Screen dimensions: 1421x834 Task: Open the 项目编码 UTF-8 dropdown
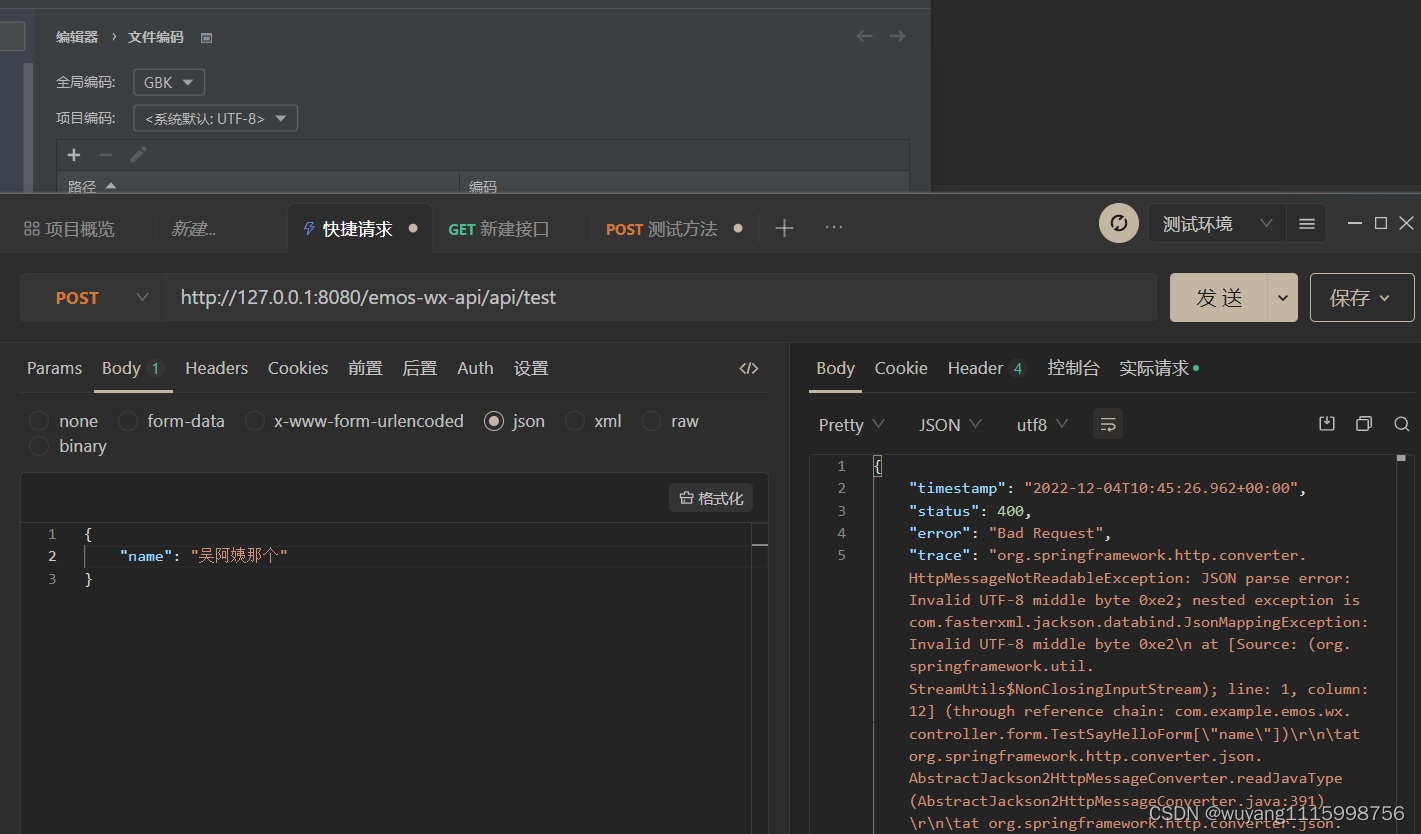point(216,118)
